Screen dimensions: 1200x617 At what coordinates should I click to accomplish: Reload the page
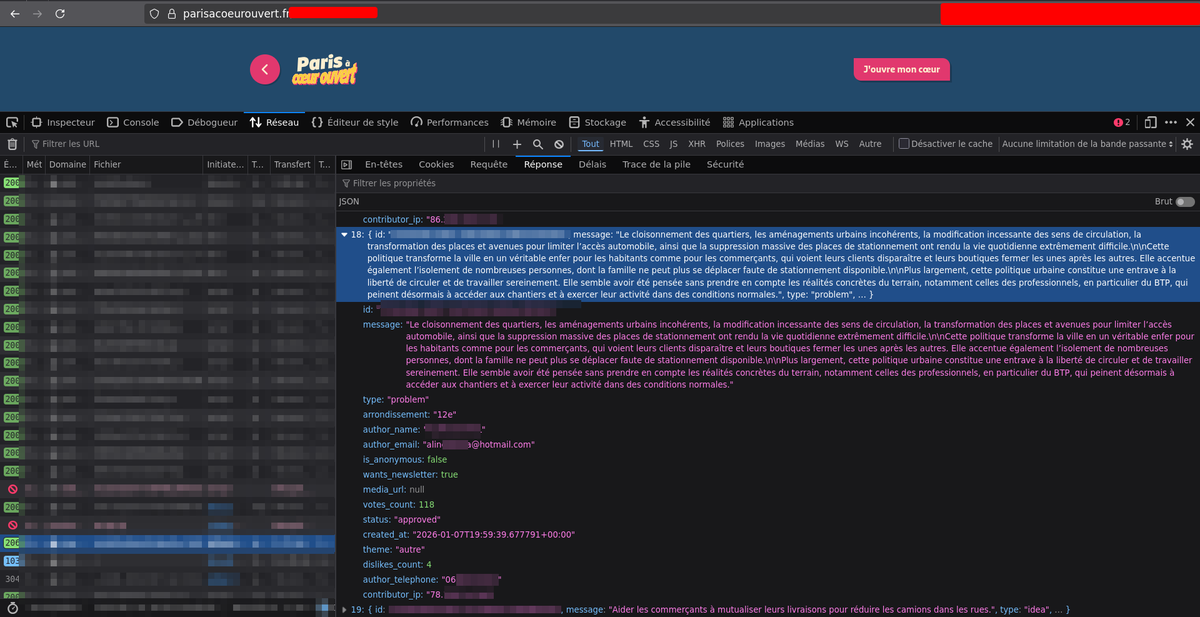(61, 13)
